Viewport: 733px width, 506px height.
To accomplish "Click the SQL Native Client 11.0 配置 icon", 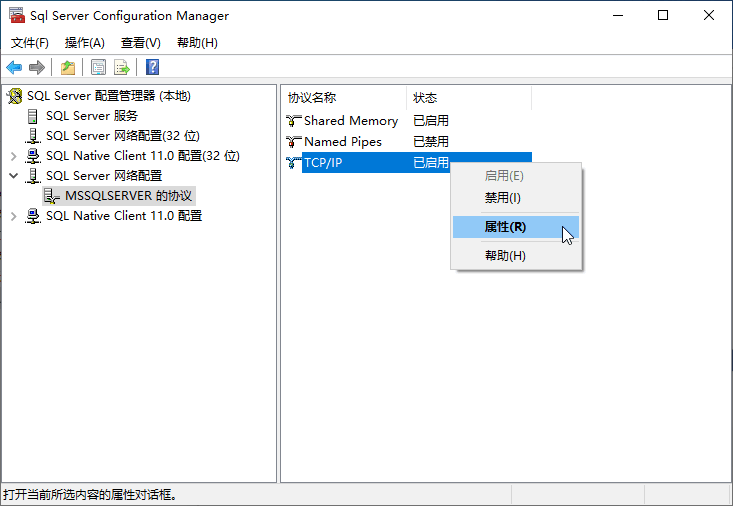I will click(x=32, y=217).
